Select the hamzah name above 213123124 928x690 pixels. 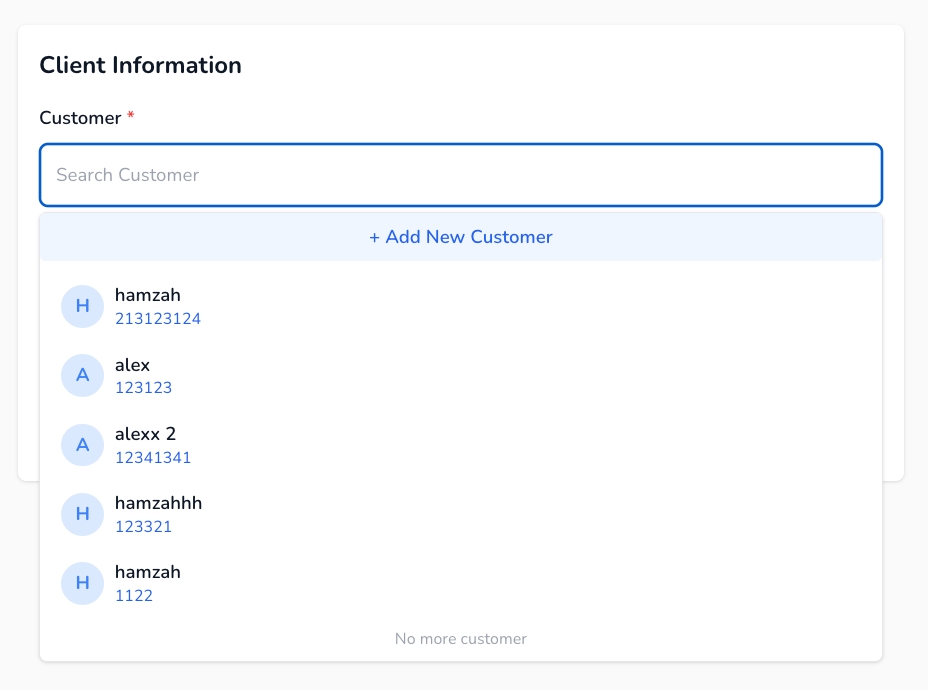point(147,295)
